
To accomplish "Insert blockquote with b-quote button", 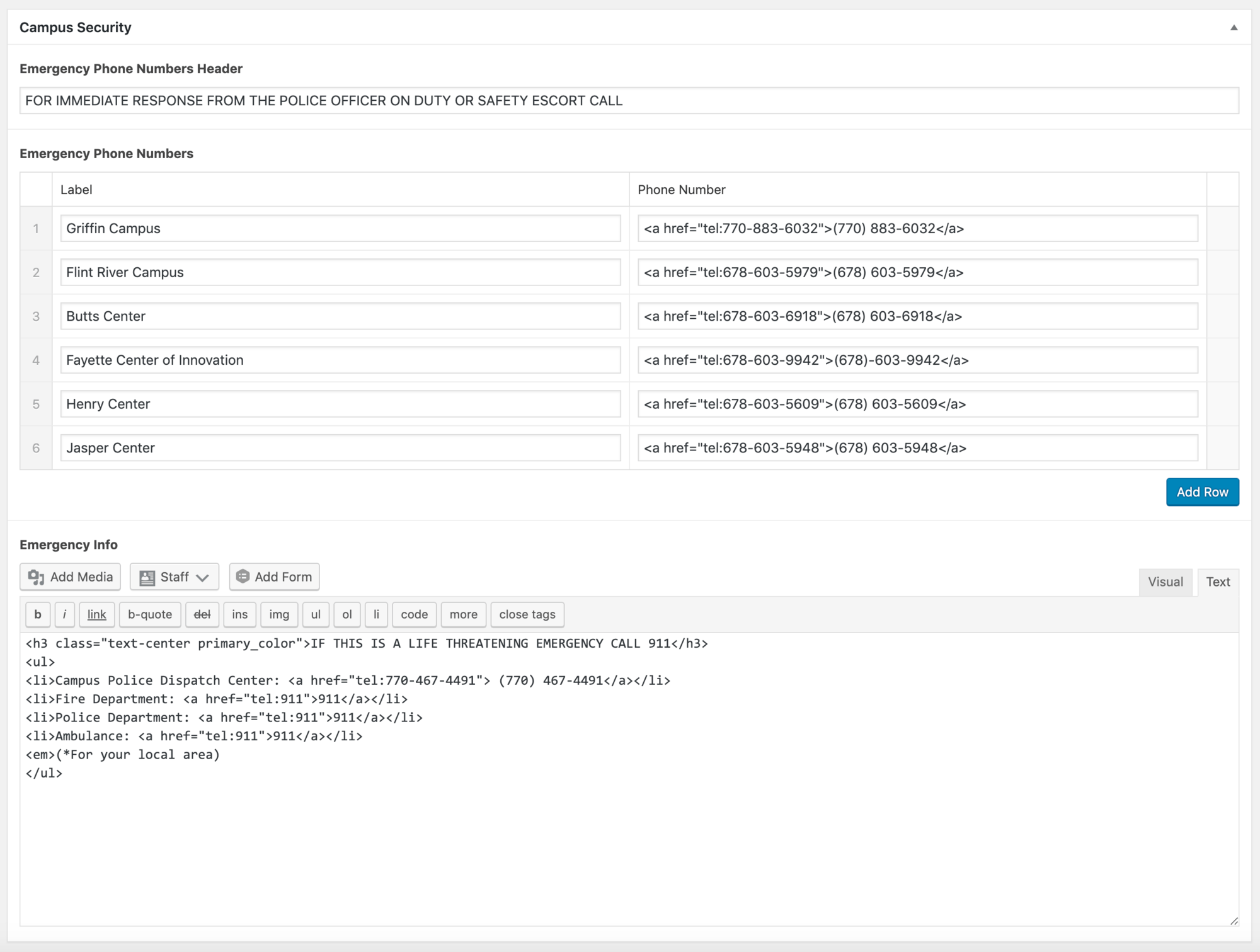I will (150, 614).
